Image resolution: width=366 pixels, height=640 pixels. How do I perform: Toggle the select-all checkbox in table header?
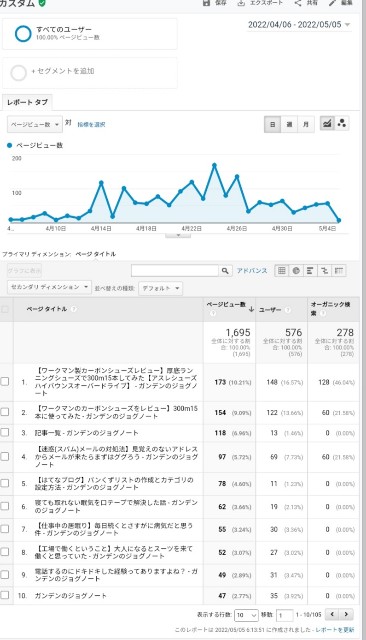pyautogui.click(x=5, y=309)
